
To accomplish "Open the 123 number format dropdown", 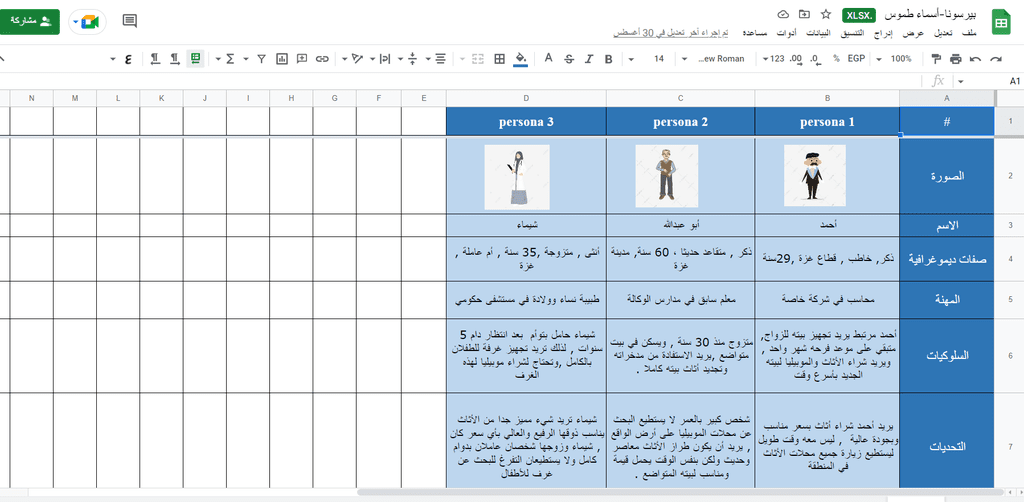I will 773,59.
